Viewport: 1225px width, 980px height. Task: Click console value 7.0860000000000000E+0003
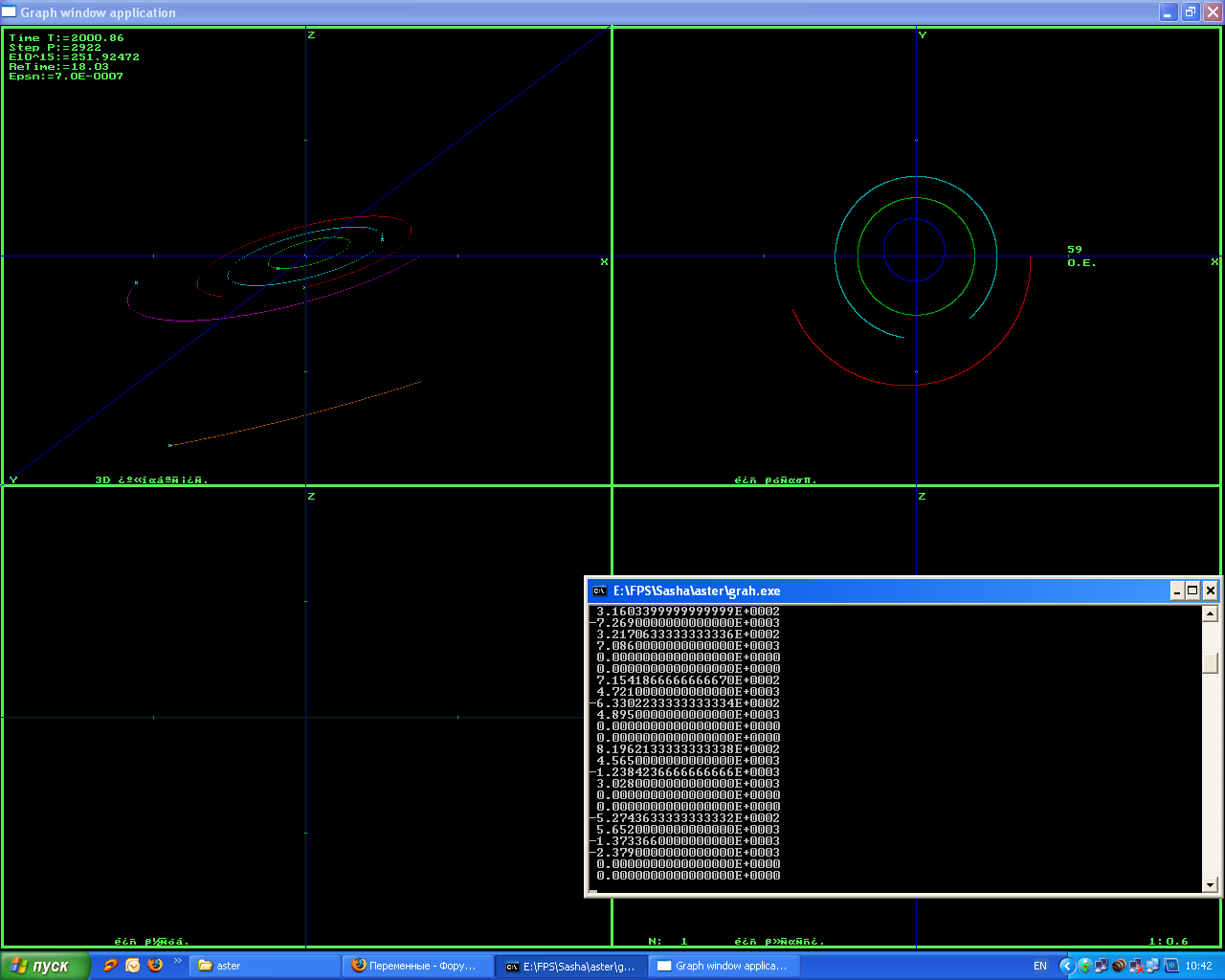click(x=688, y=646)
